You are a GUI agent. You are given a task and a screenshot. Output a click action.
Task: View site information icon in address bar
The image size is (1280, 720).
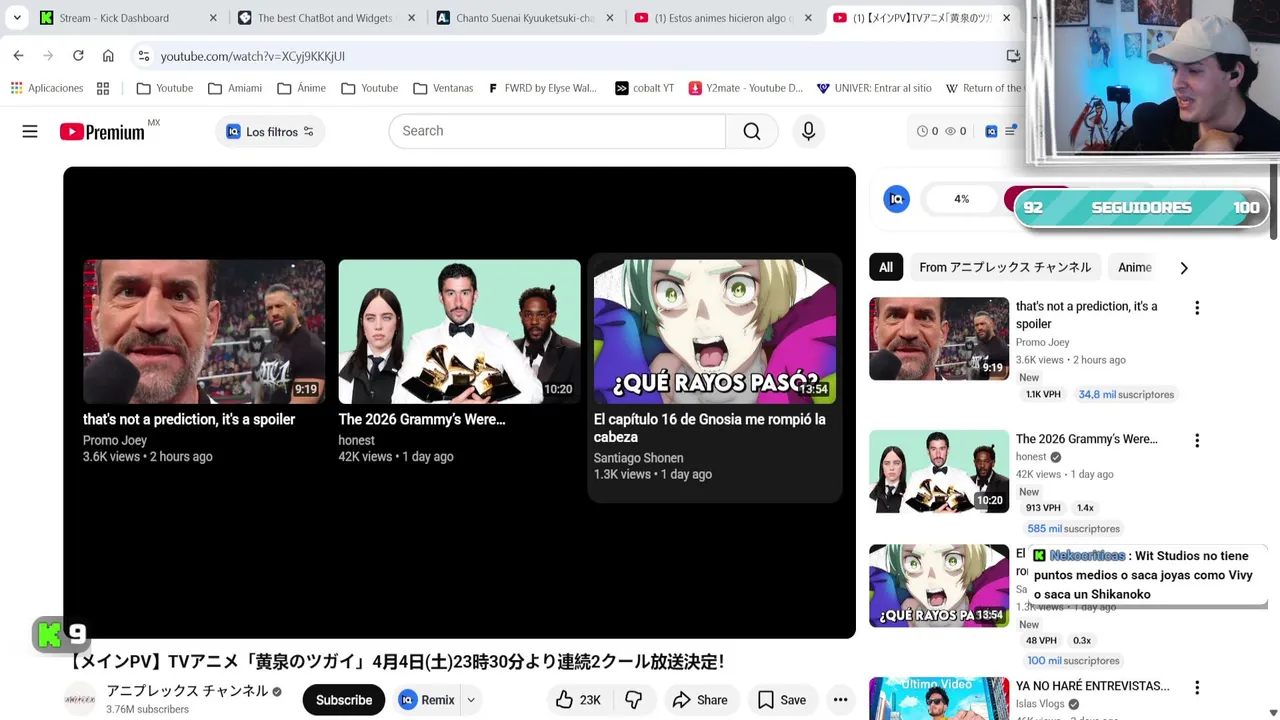coord(144,56)
